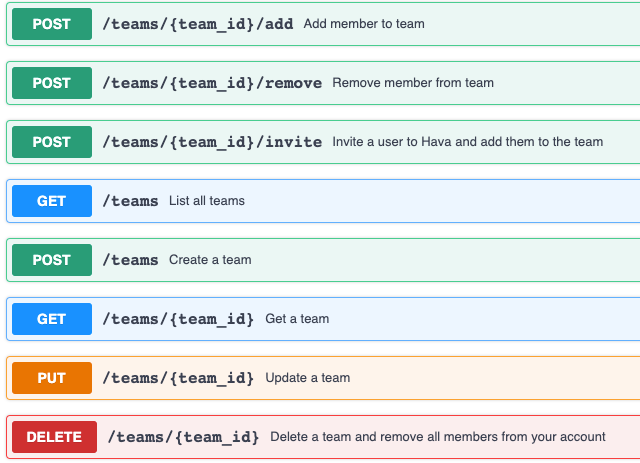Click the orange PUT method badge
This screenshot has height=463, width=640.
(x=52, y=378)
